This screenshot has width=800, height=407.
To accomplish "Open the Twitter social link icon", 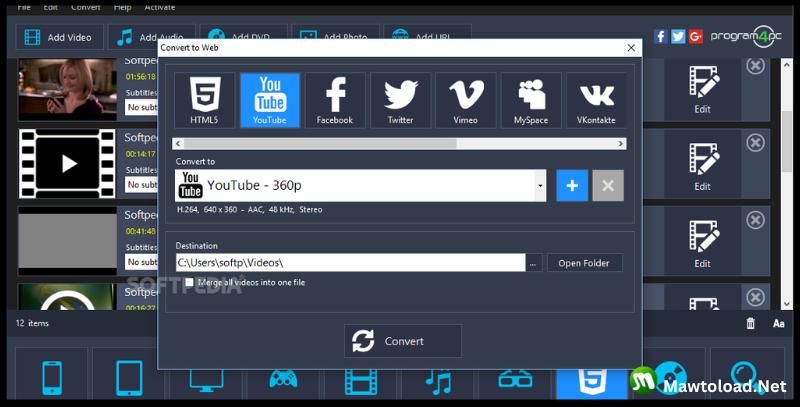I will click(x=678, y=36).
